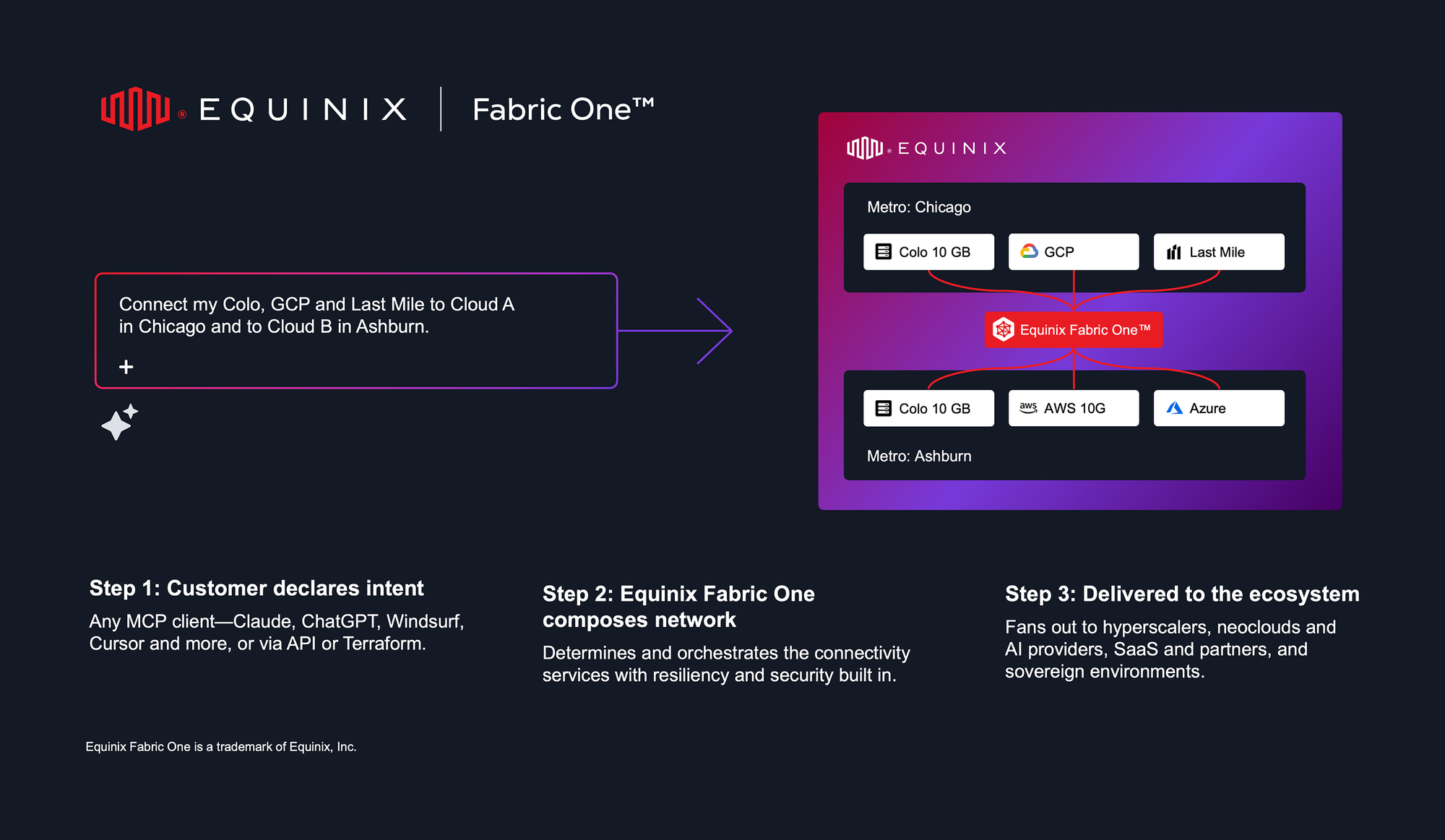Click 'Step 1: Customer declares intent' heading
The image size is (1445, 840).
tap(256, 589)
